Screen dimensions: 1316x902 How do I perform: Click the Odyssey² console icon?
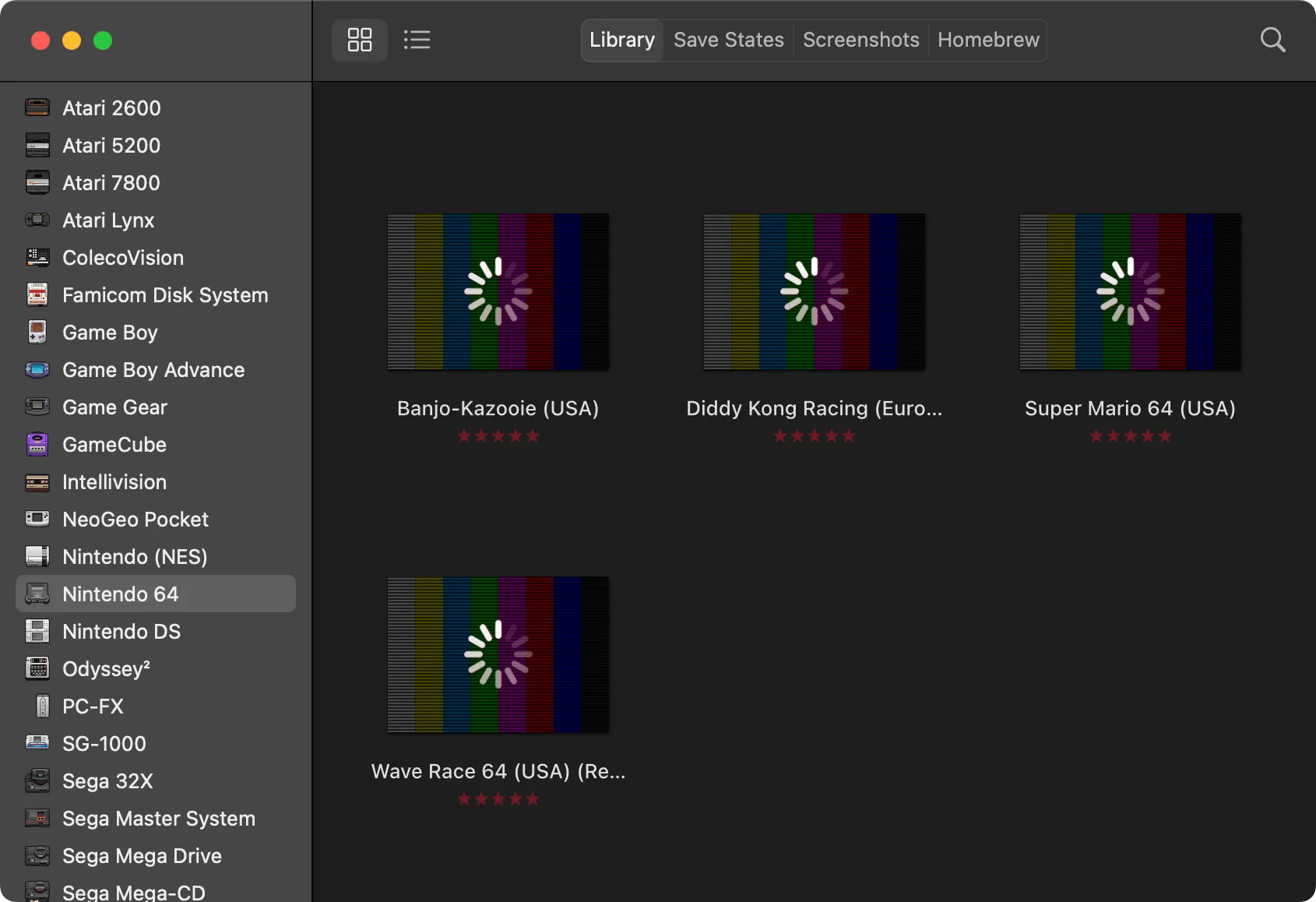[37, 668]
